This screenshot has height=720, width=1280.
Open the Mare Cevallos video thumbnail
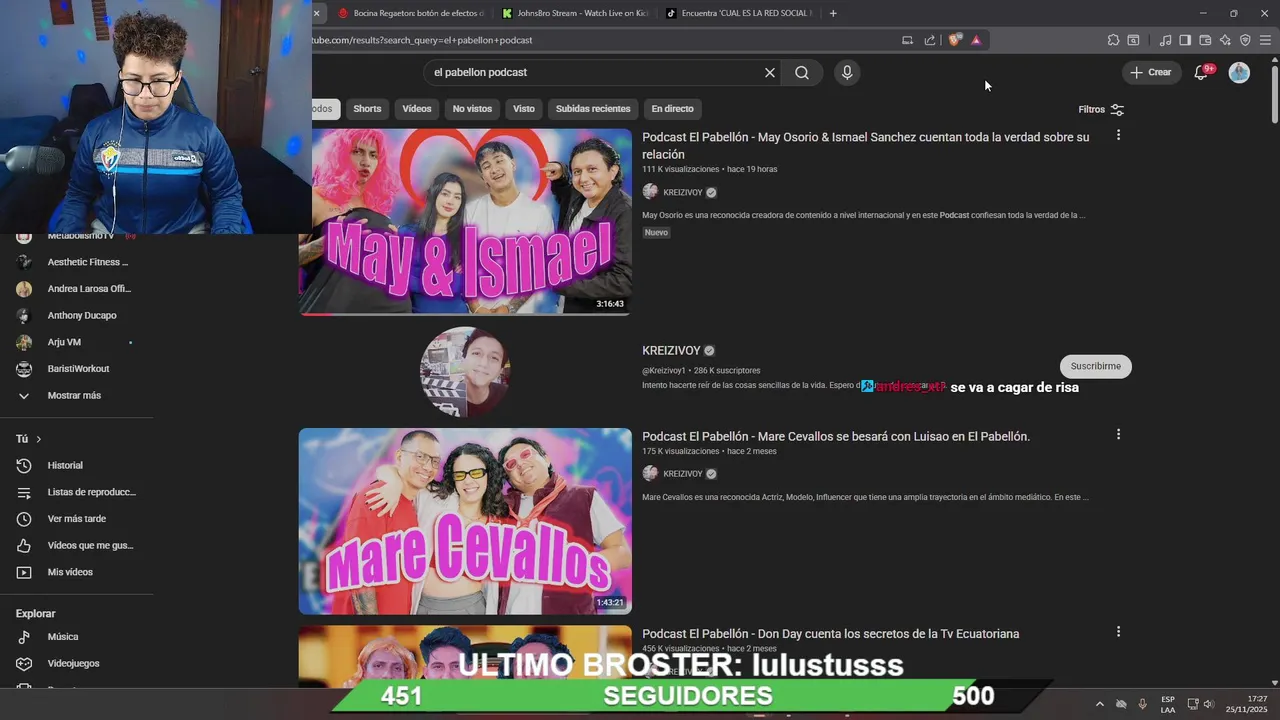click(x=465, y=521)
